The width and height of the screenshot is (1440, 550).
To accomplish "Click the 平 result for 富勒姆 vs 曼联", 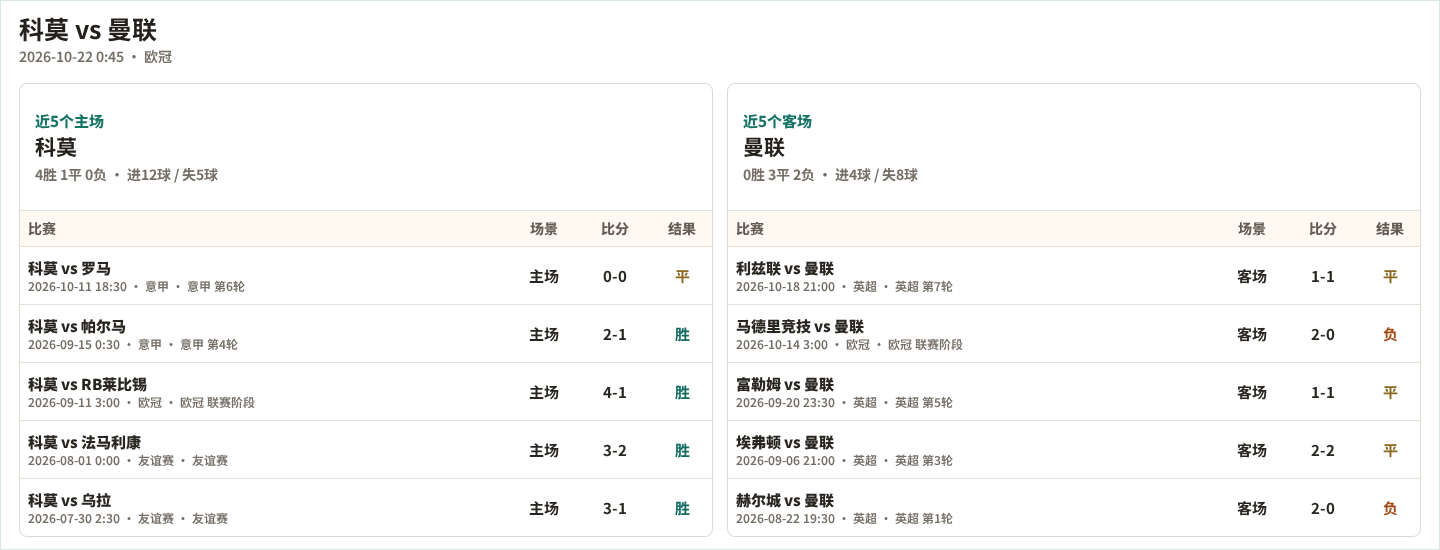I will (x=1390, y=392).
